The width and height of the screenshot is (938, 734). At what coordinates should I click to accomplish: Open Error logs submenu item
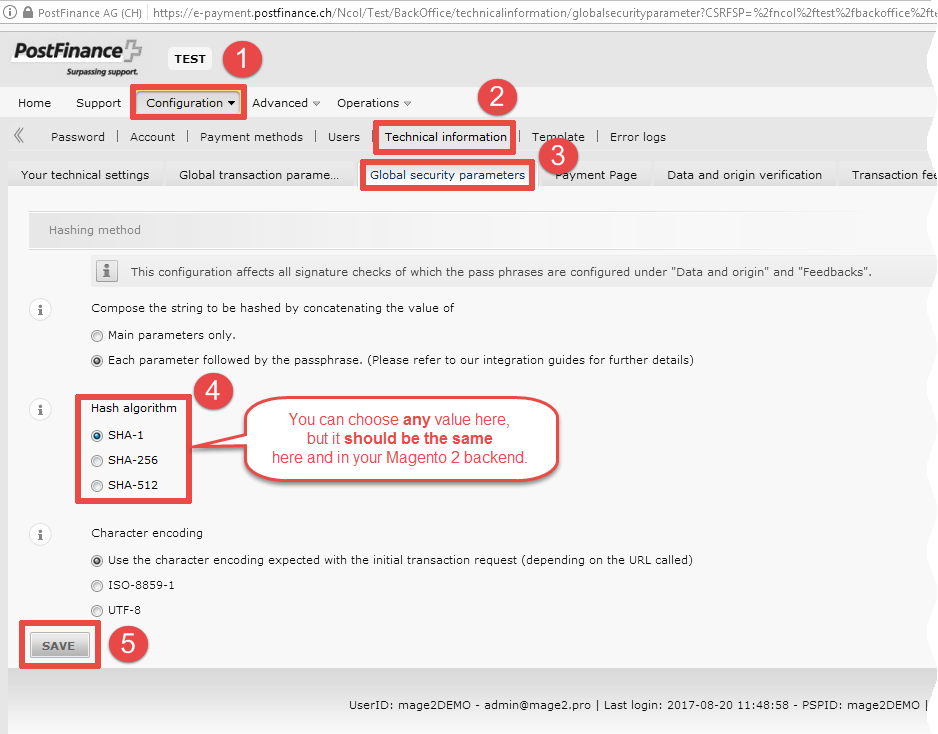(x=638, y=137)
